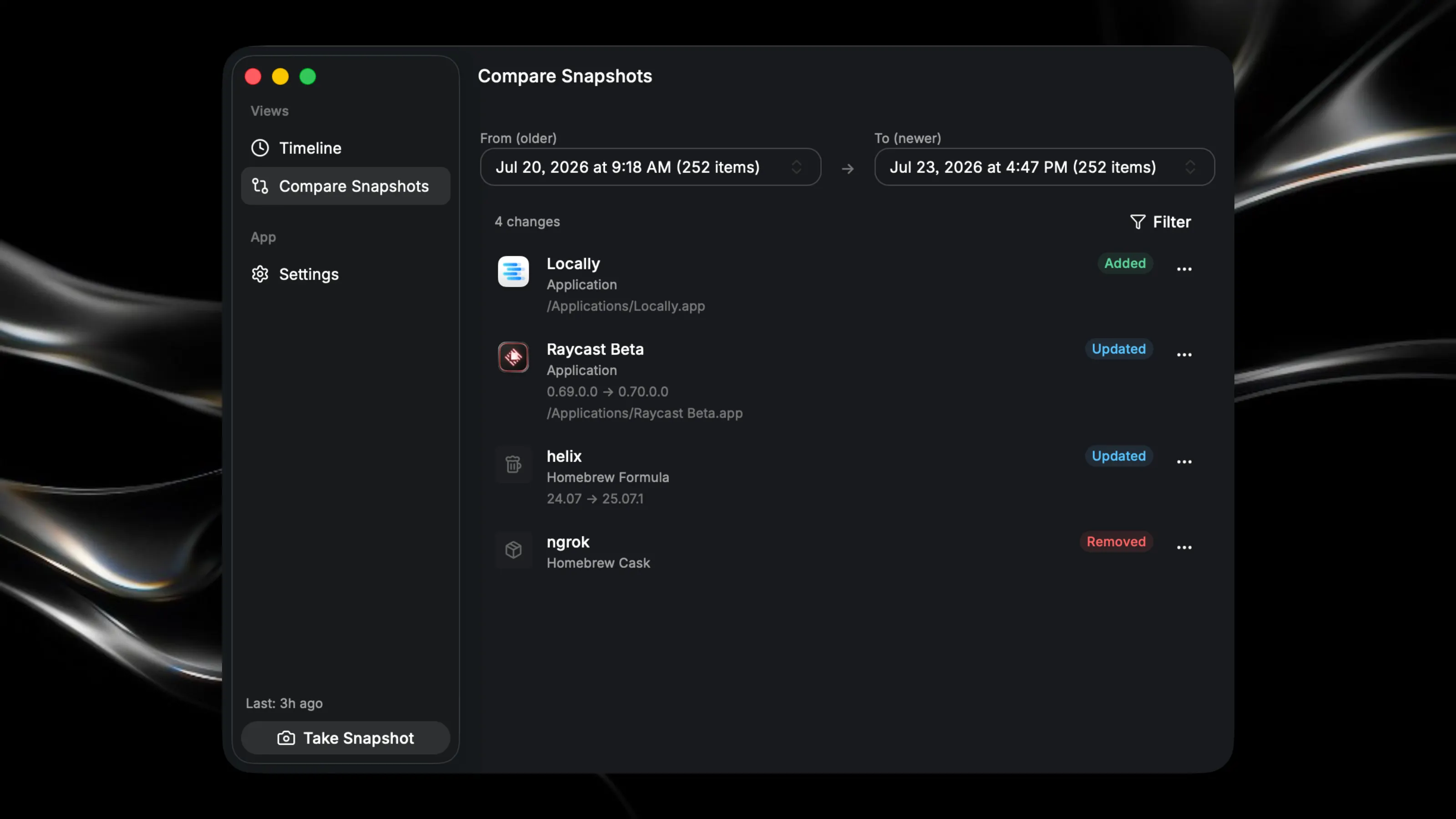Open the From (older) snapshot dropdown
This screenshot has width=1456, height=819.
click(650, 167)
